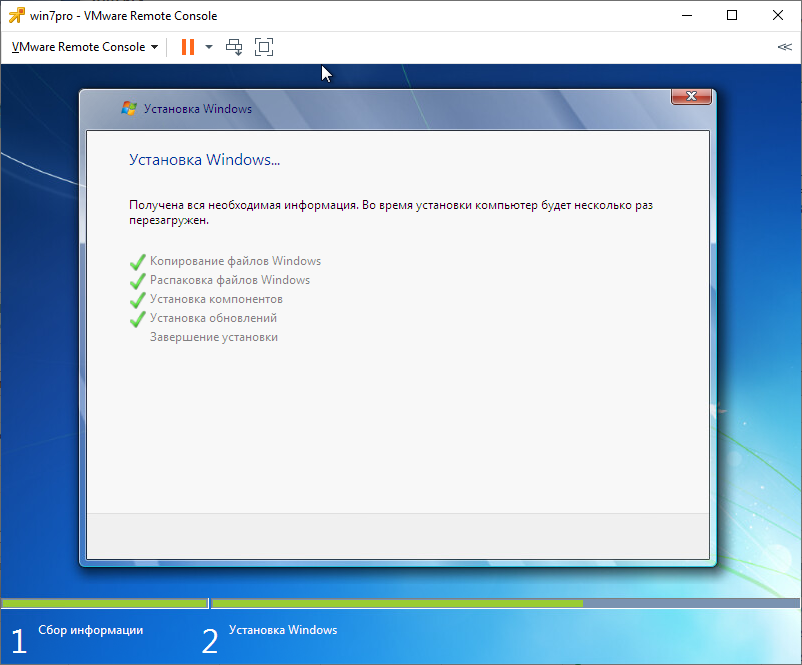Click the Windows flag icon in setup title

[x=129, y=108]
